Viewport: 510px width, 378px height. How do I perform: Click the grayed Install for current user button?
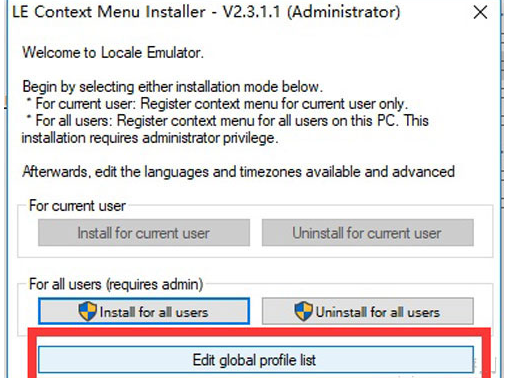tap(144, 233)
